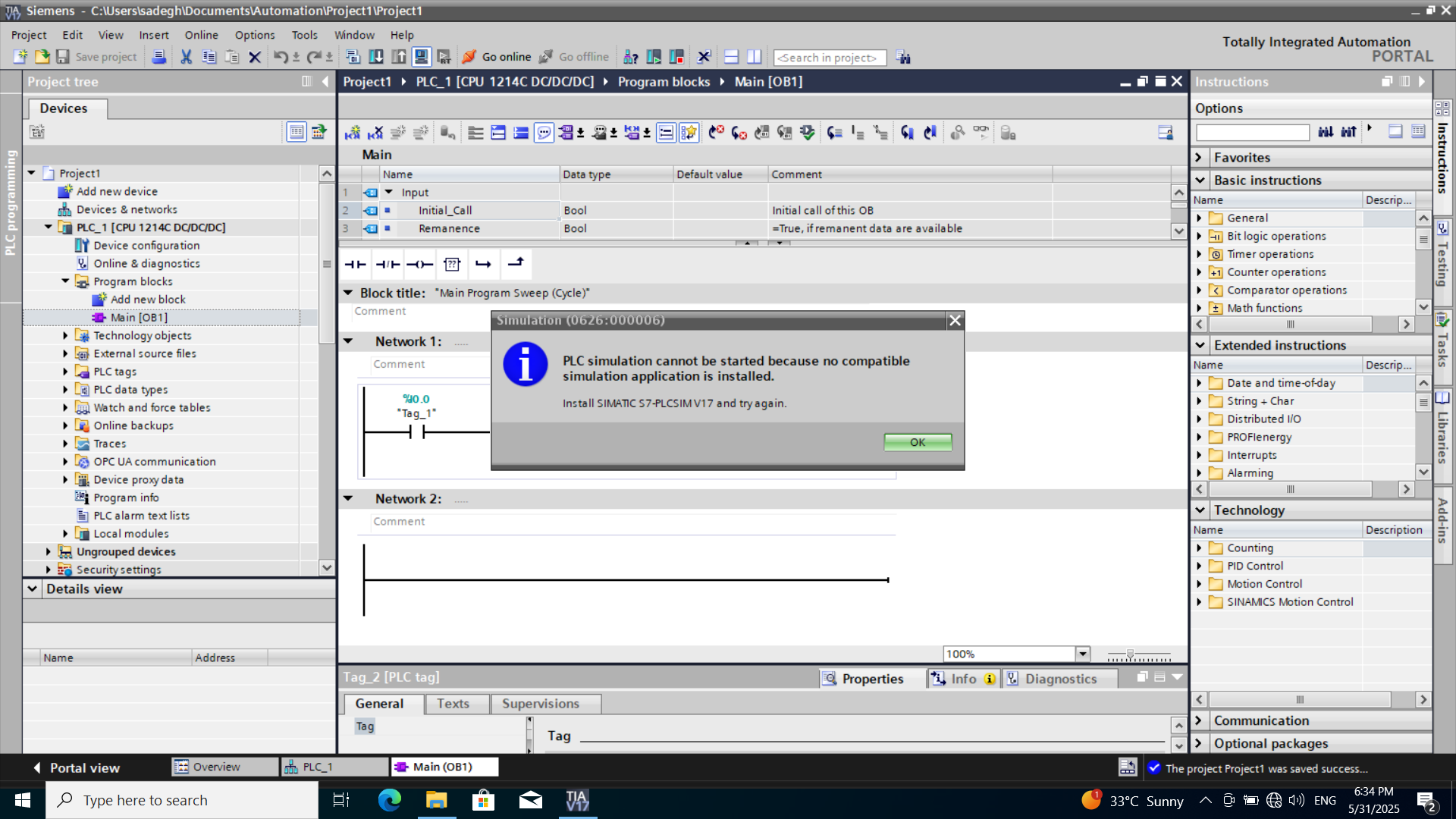This screenshot has width=1456, height=819.
Task: Click the project tree vertical scrollbar down arrow
Action: point(327,567)
